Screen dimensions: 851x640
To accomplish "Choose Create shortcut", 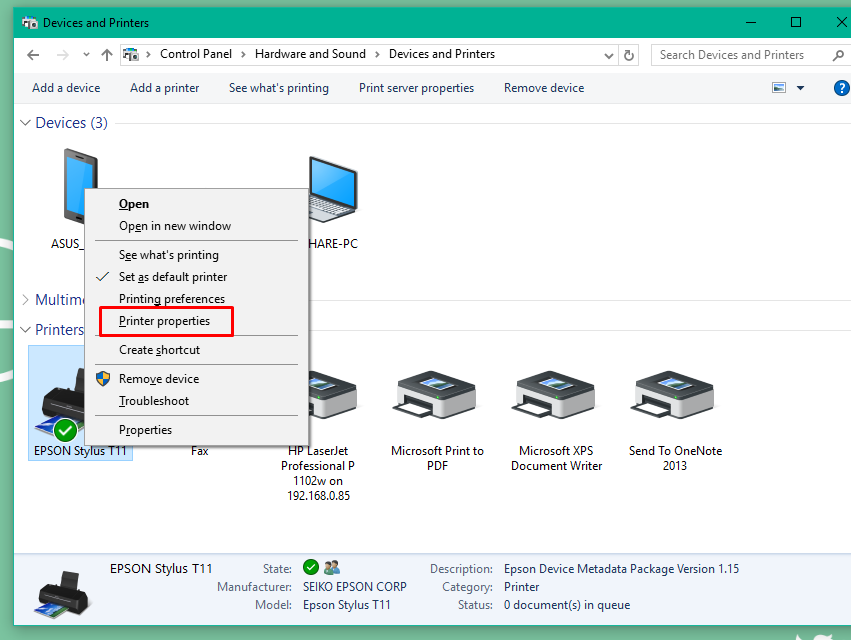I will pyautogui.click(x=159, y=350).
